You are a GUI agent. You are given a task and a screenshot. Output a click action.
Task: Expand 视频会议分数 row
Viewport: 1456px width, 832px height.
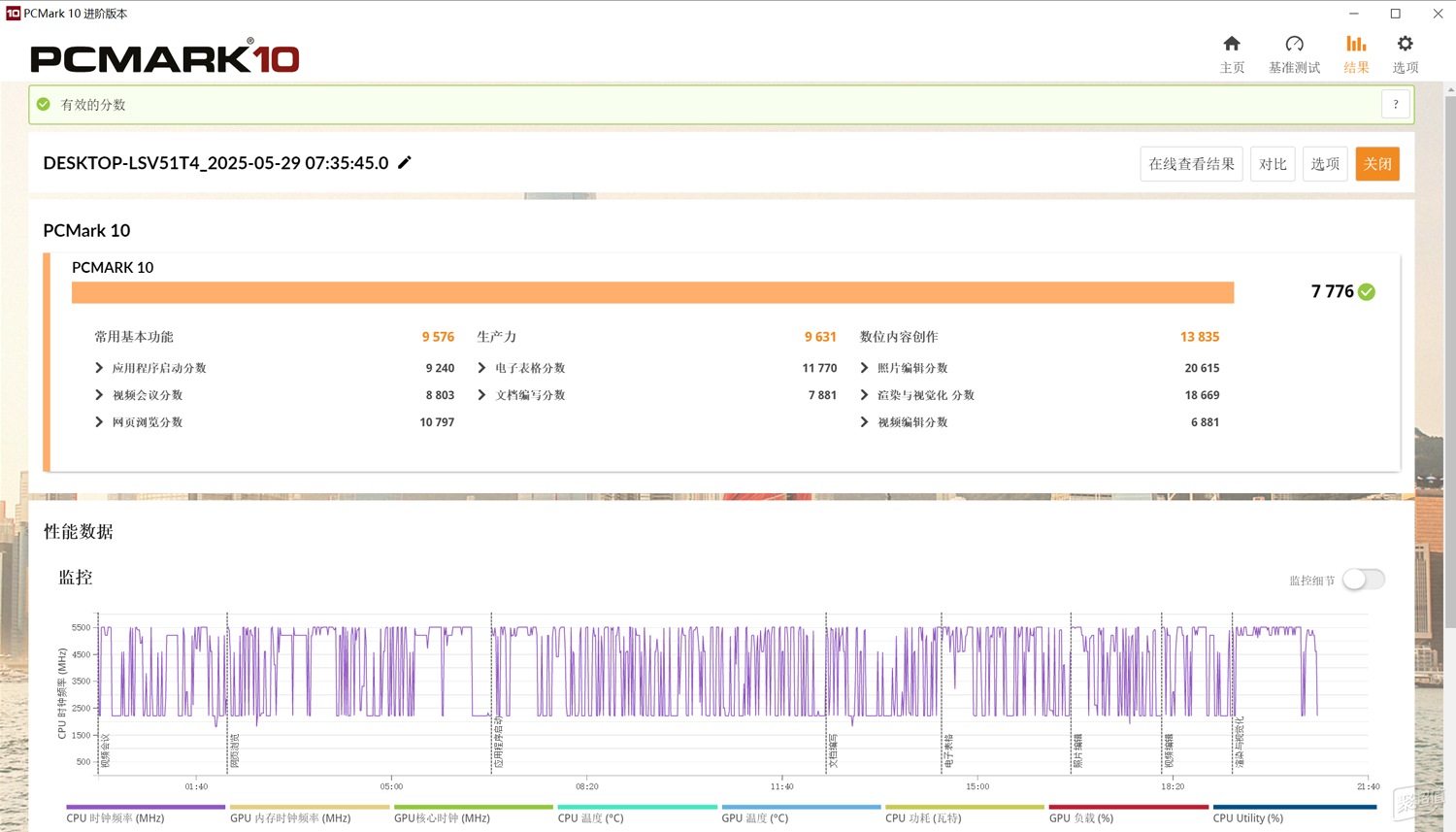tap(99, 395)
